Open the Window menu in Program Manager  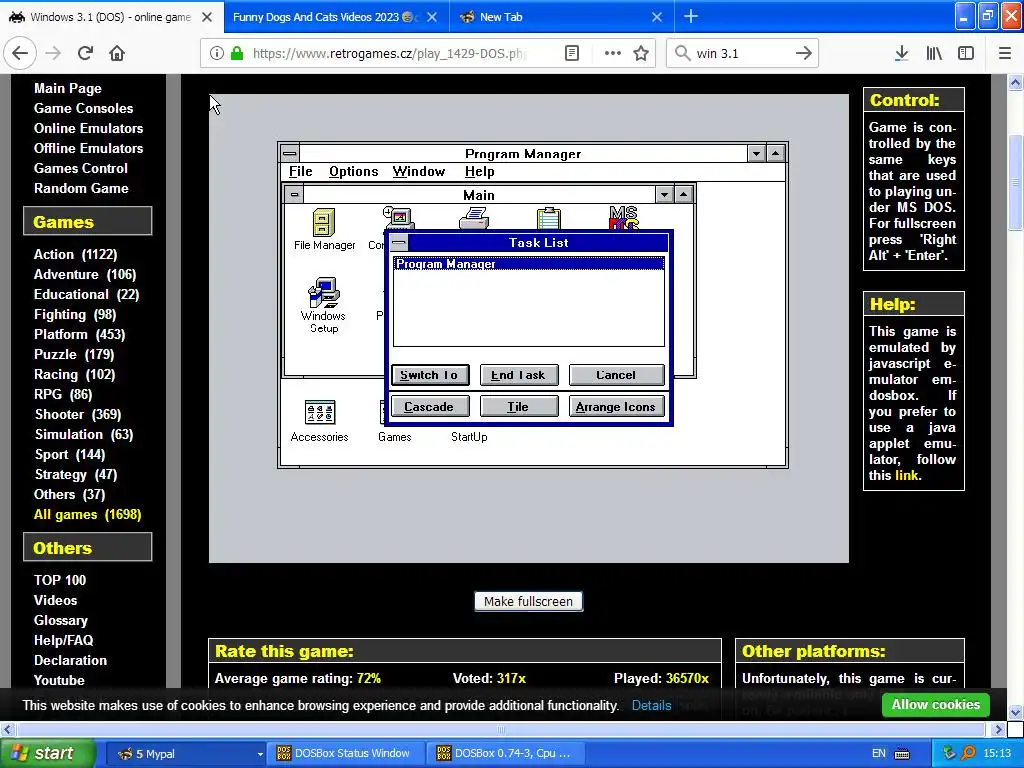click(419, 171)
